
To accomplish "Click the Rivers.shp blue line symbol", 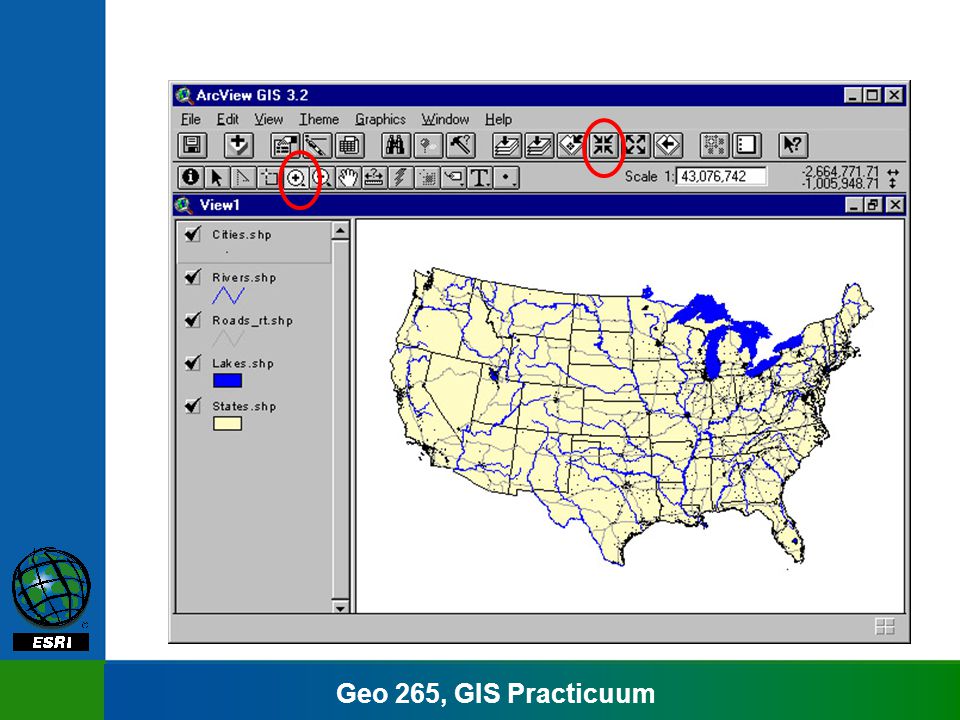I will pyautogui.click(x=228, y=296).
